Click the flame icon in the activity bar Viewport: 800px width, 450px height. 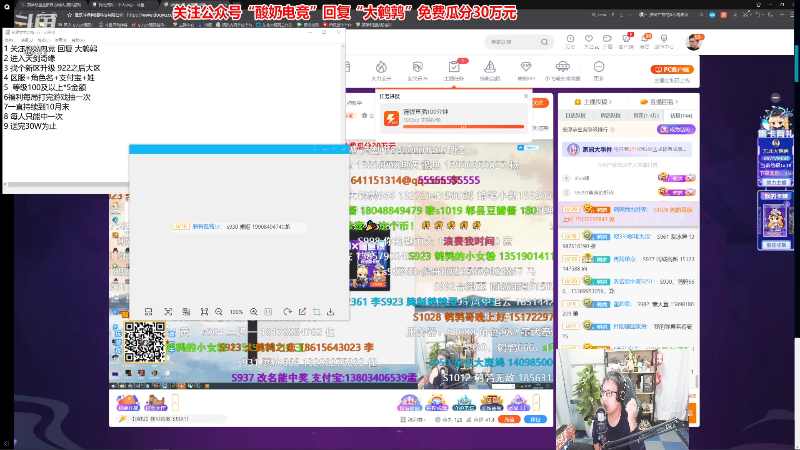[381, 67]
